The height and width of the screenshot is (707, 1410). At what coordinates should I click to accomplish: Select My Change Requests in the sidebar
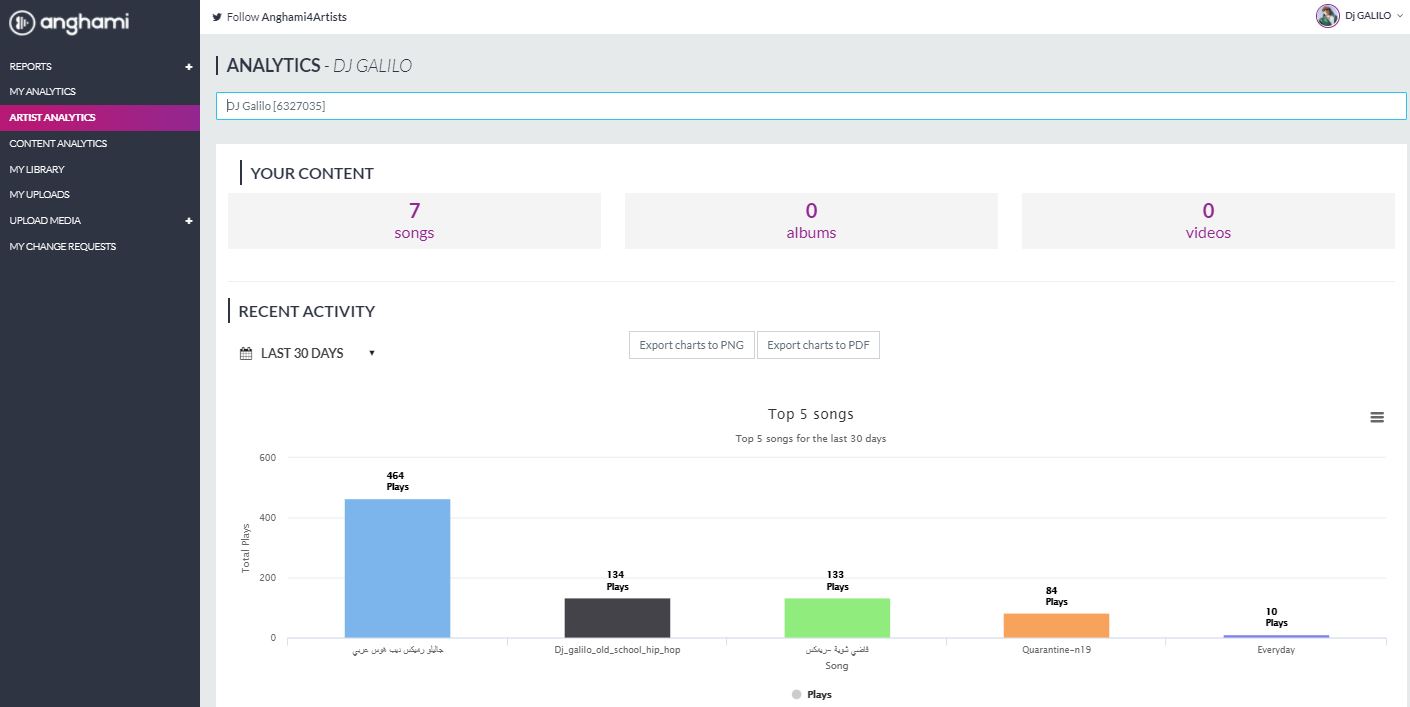coord(63,247)
